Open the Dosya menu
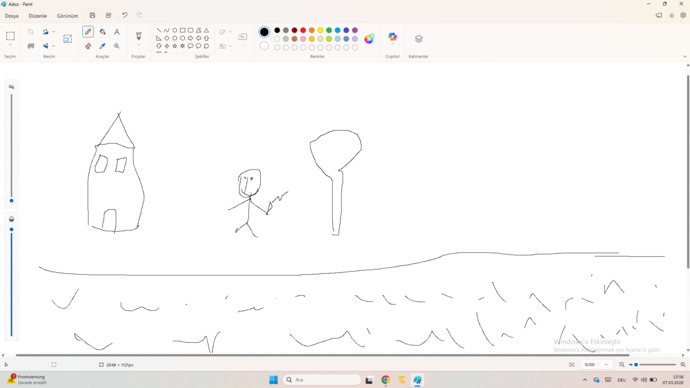The image size is (690, 388). pos(12,16)
